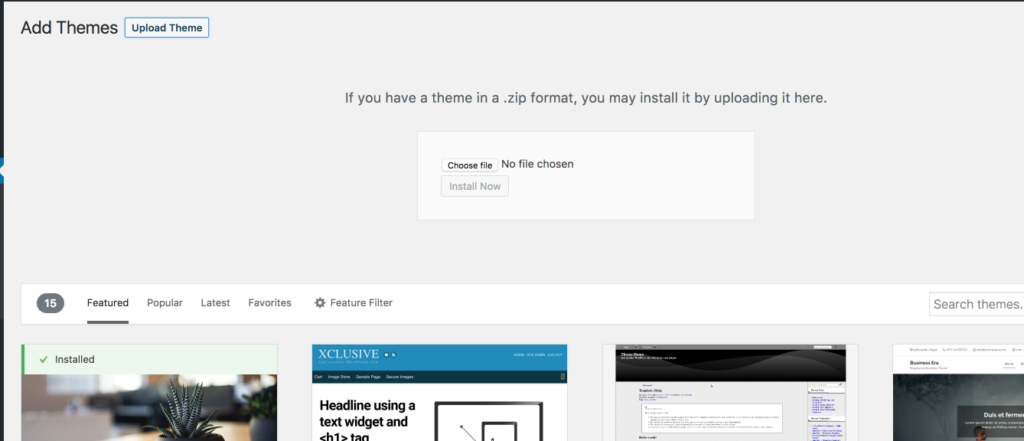Click the 'No file chosen' label

pos(537,164)
